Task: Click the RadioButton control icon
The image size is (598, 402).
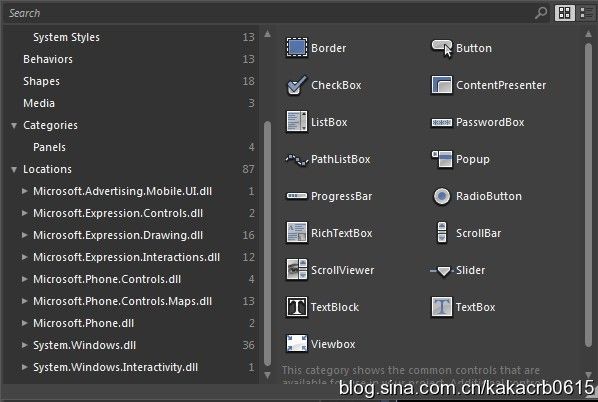Action: [x=442, y=196]
